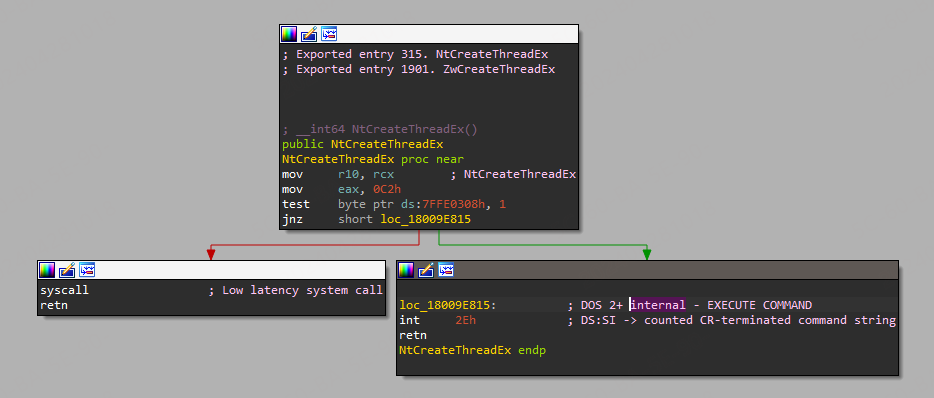Viewport: 934px width, 398px height.
Task: Click the edit comment icon on syscall block
Action: point(67,270)
